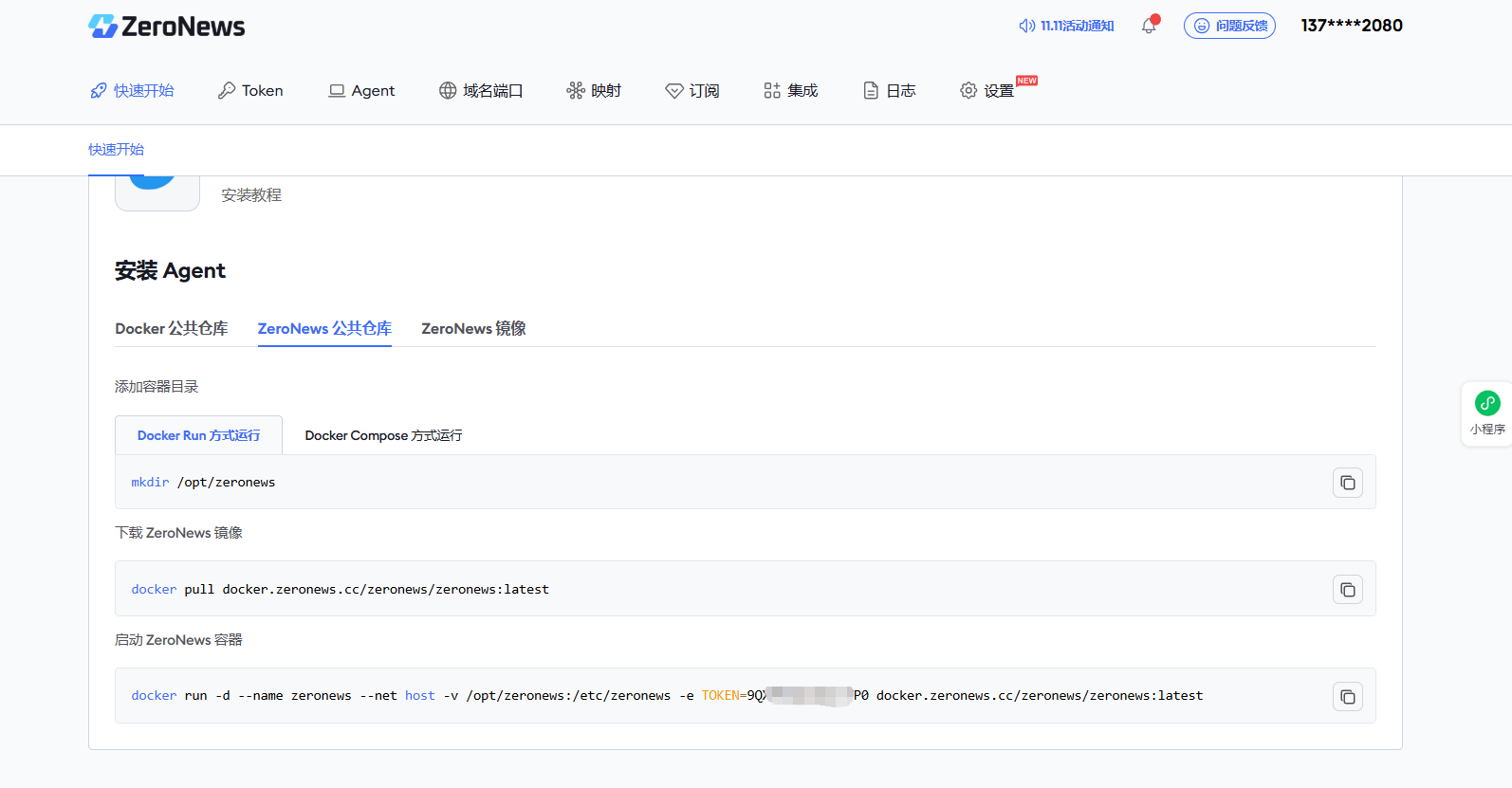Select the ZeroNews 公共仓库 tab
Screen dimensions: 1512x788
pos(324,328)
